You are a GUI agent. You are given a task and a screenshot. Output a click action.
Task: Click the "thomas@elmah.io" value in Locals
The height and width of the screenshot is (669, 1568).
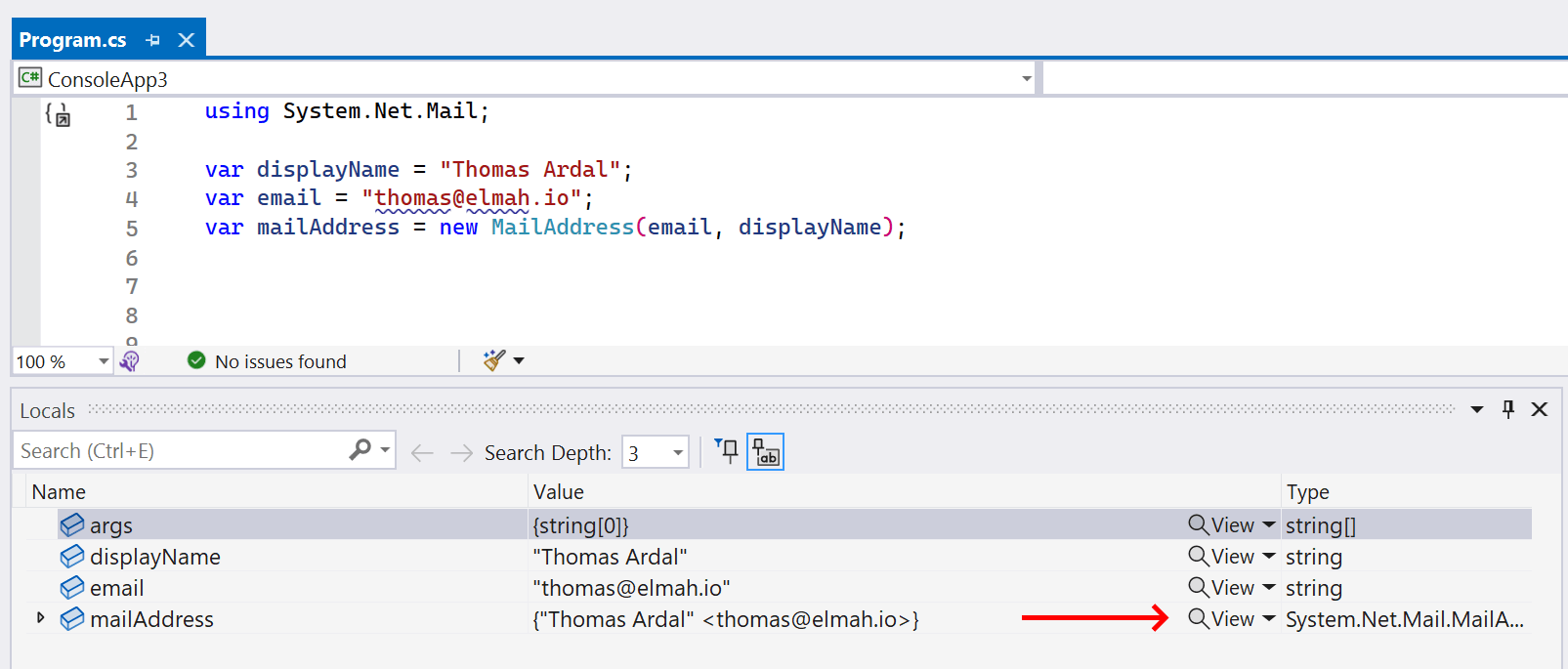click(x=631, y=588)
